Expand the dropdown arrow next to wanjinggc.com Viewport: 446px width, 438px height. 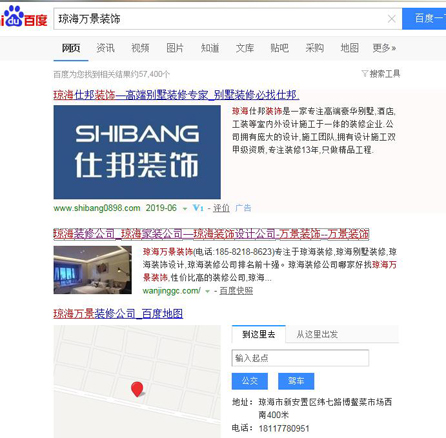point(207,291)
